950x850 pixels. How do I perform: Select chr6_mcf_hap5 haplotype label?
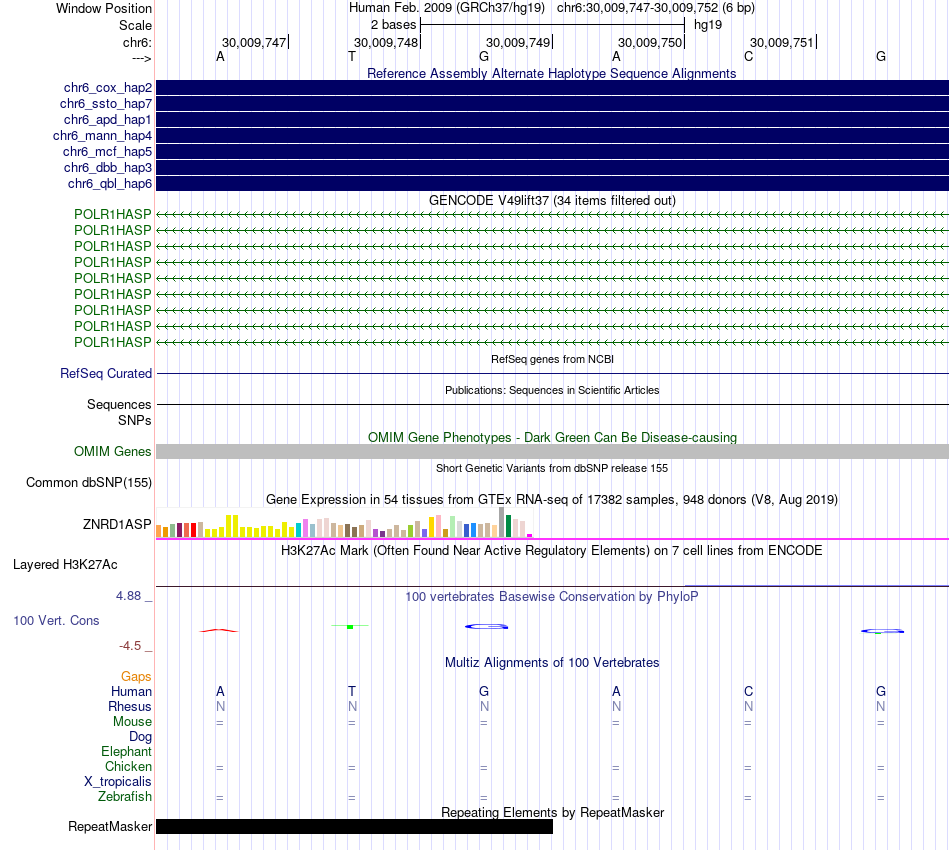(x=107, y=151)
